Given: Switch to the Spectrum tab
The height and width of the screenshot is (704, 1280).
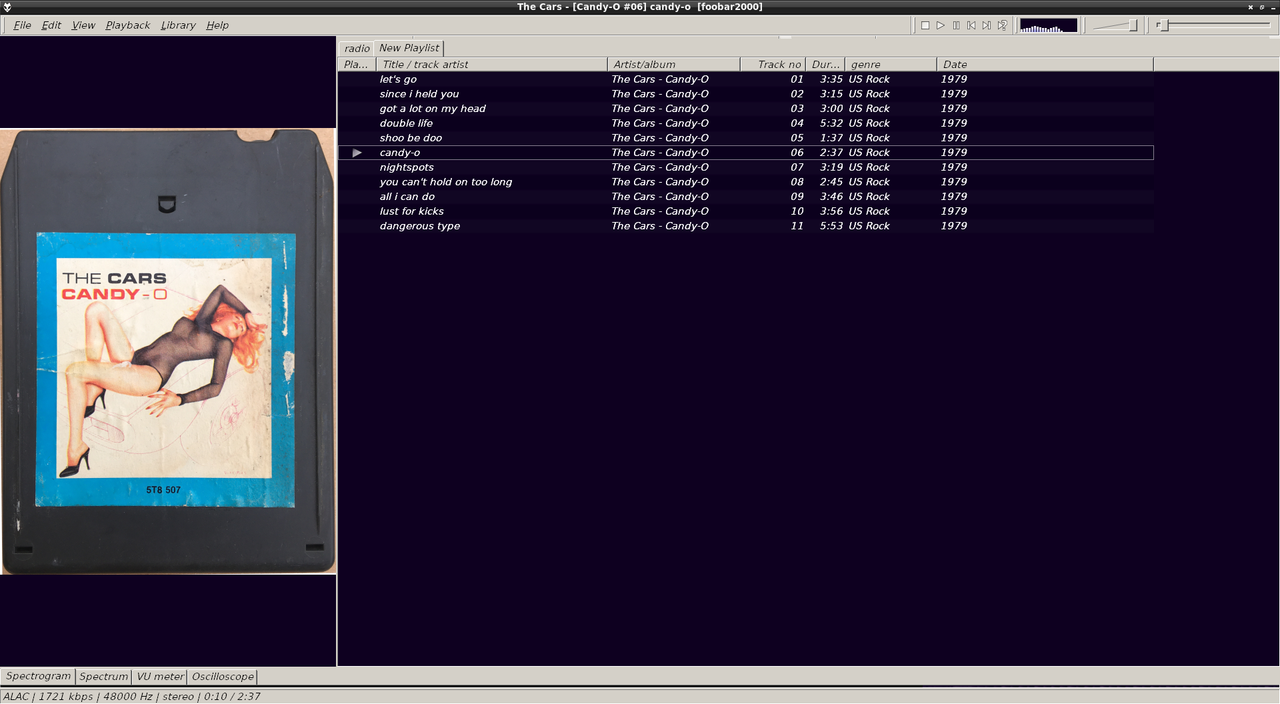Looking at the screenshot, I should (104, 677).
